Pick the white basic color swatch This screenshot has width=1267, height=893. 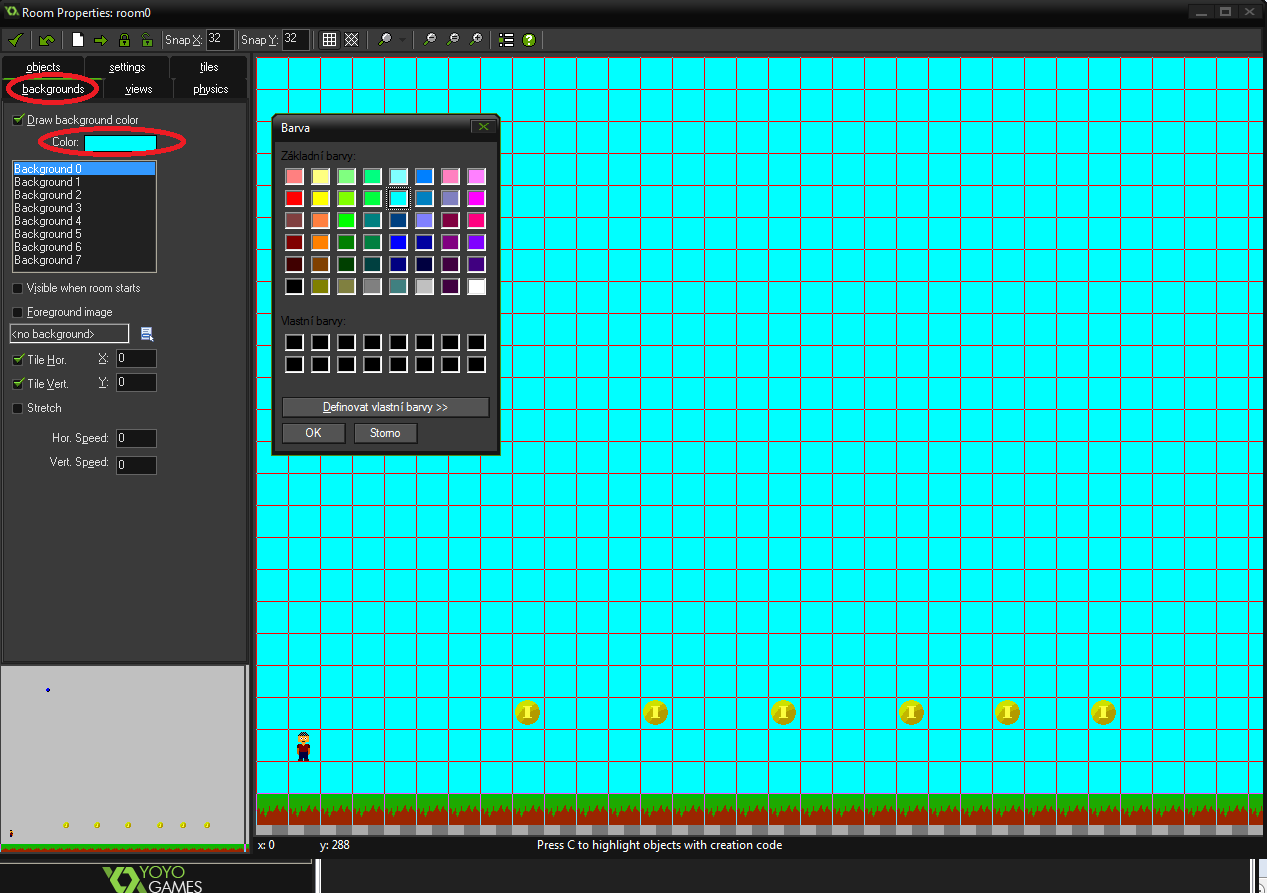476,286
